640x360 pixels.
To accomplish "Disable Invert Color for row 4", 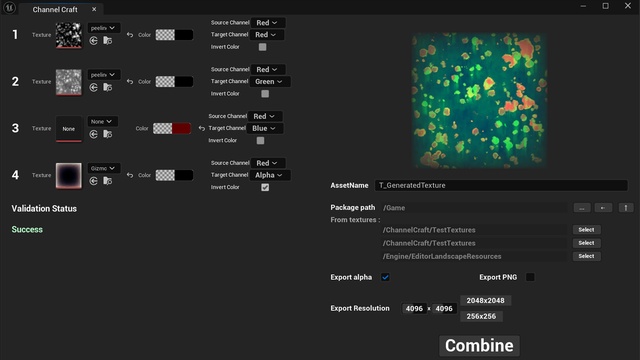I will coord(265,187).
